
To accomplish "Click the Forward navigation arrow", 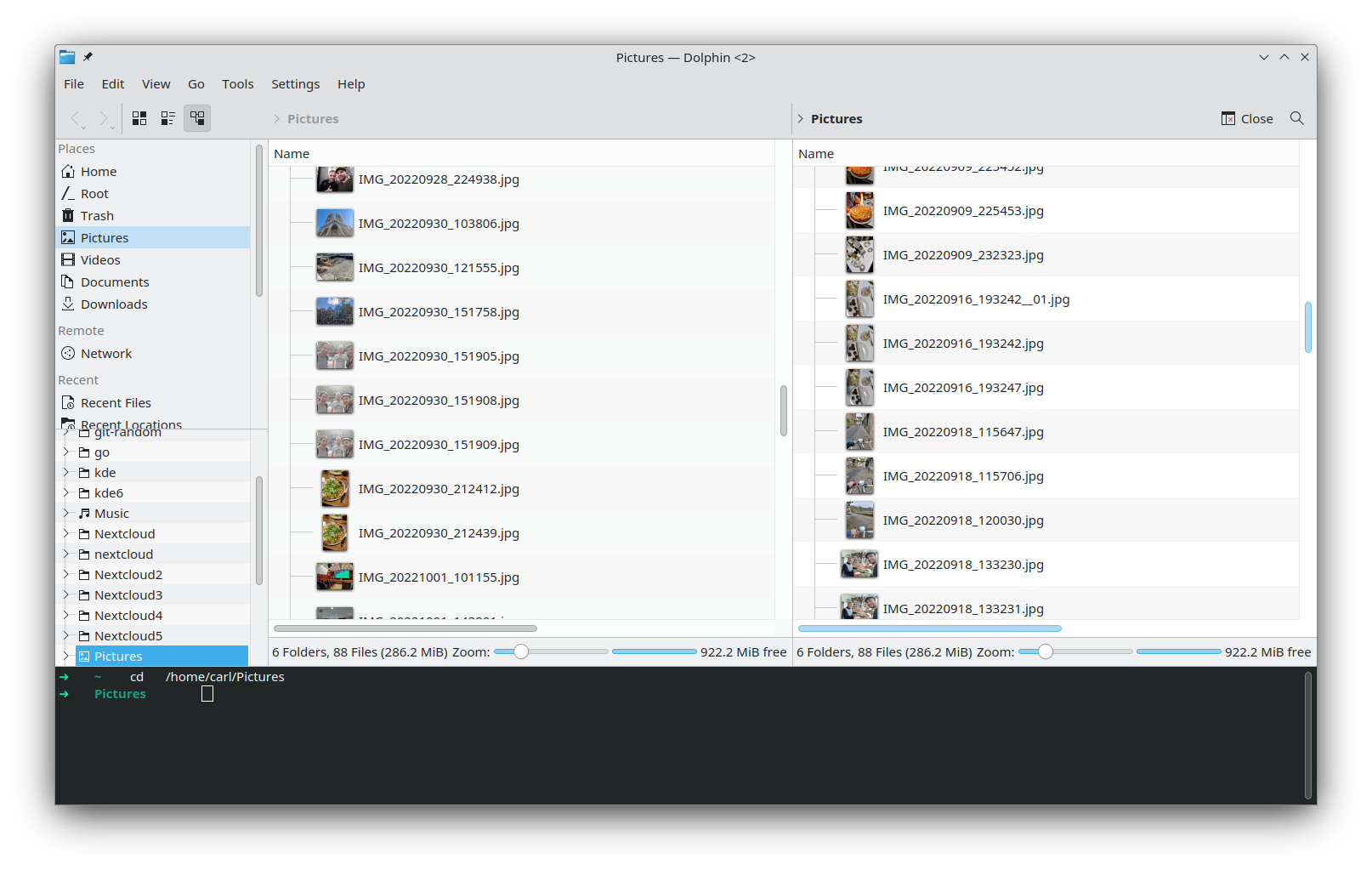I will pyautogui.click(x=104, y=118).
